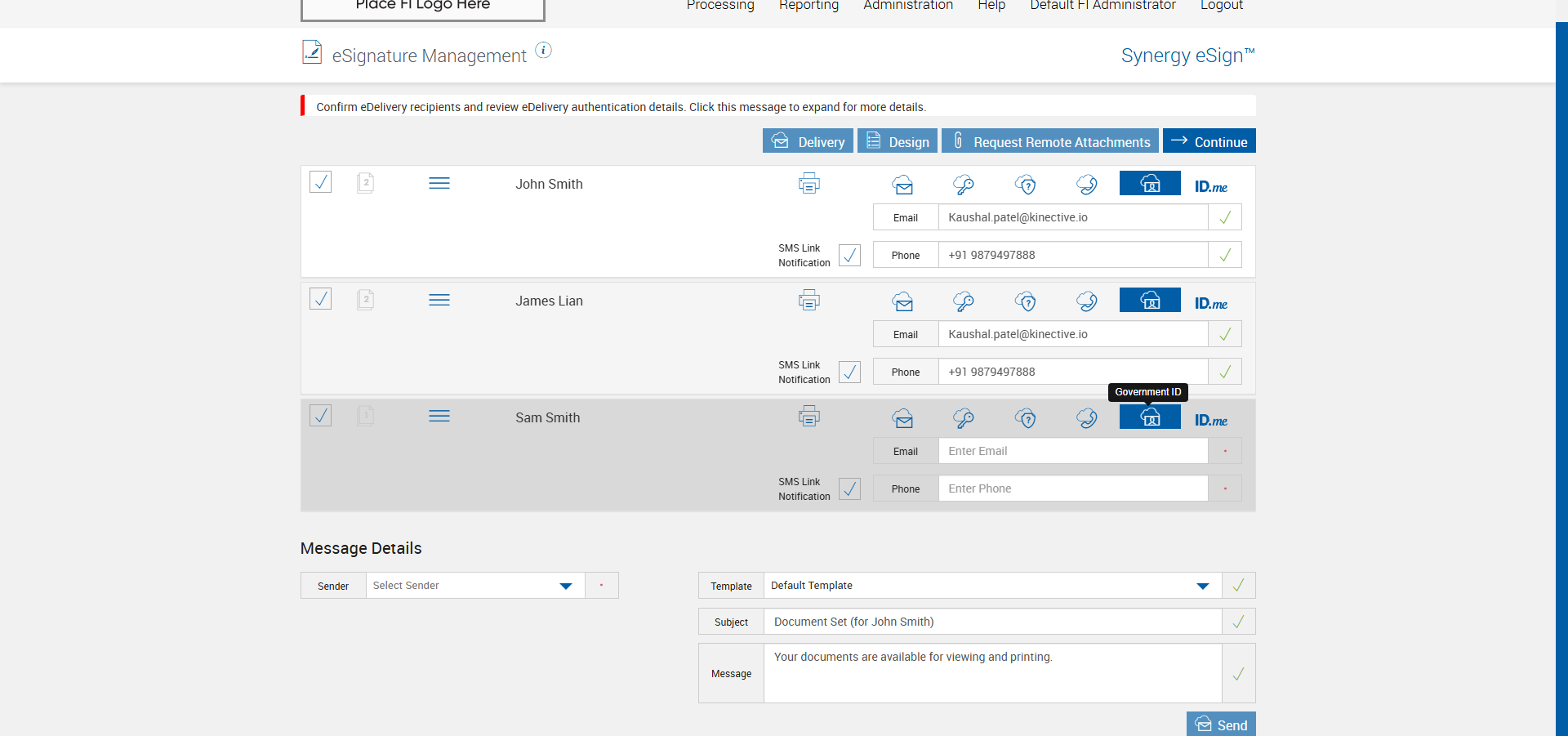Click Request Remote Attachments button
The width and height of the screenshot is (1568, 736).
click(x=1050, y=141)
